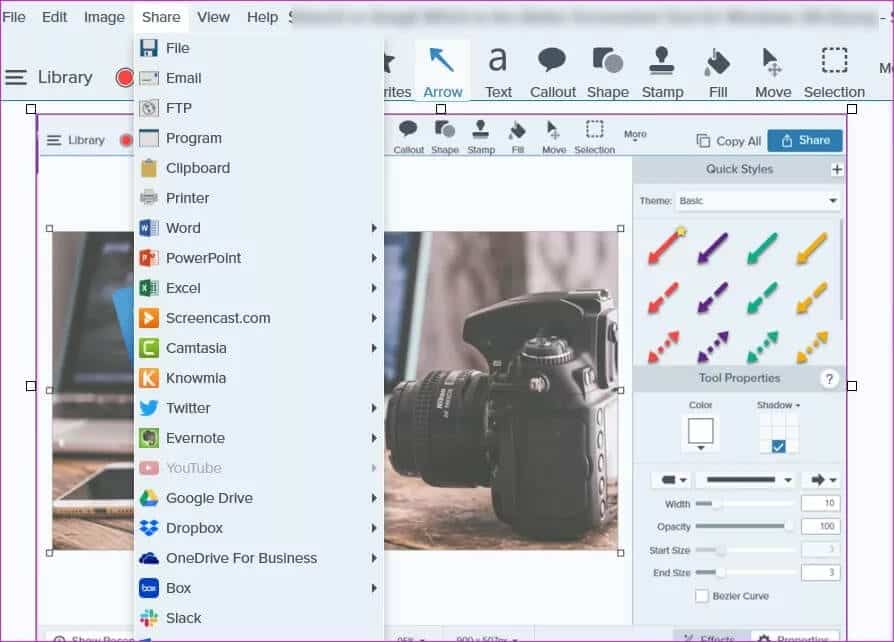Choose Printer in the Share menu
This screenshot has width=894, height=642.
click(x=259, y=198)
